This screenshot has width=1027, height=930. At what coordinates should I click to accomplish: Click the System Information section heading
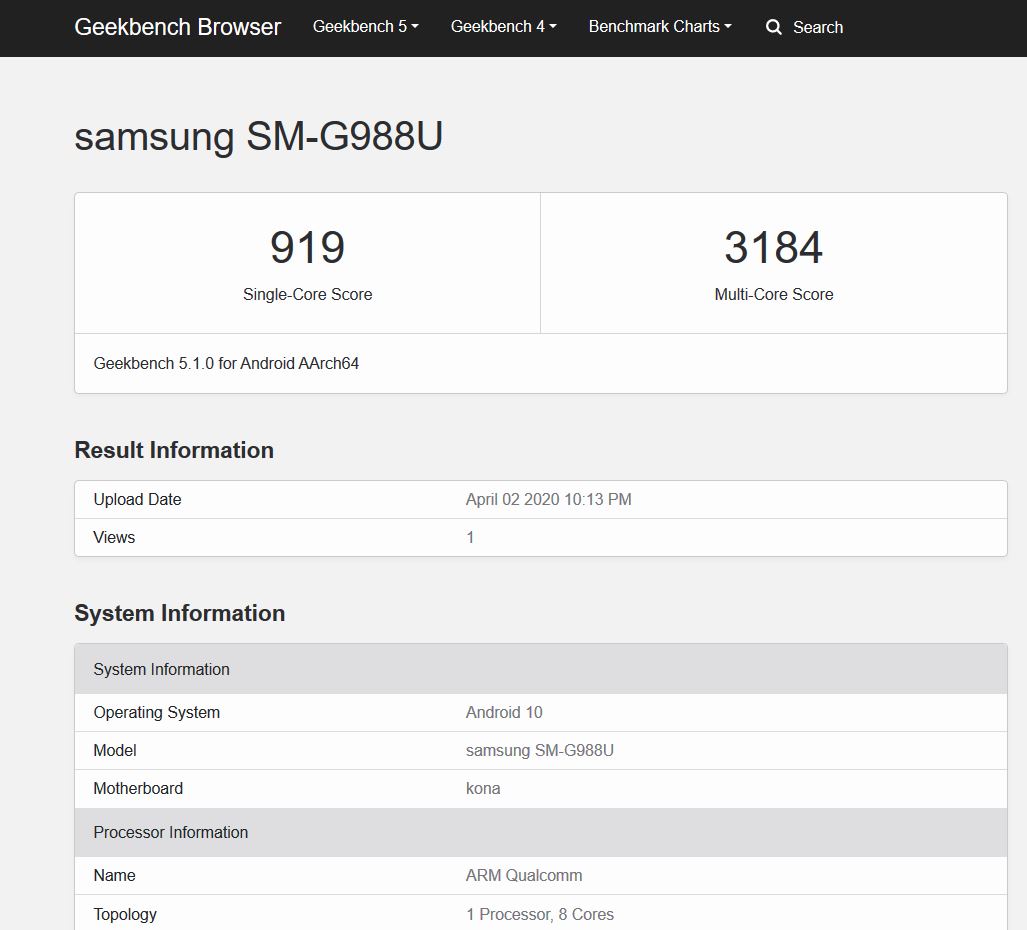coord(179,613)
